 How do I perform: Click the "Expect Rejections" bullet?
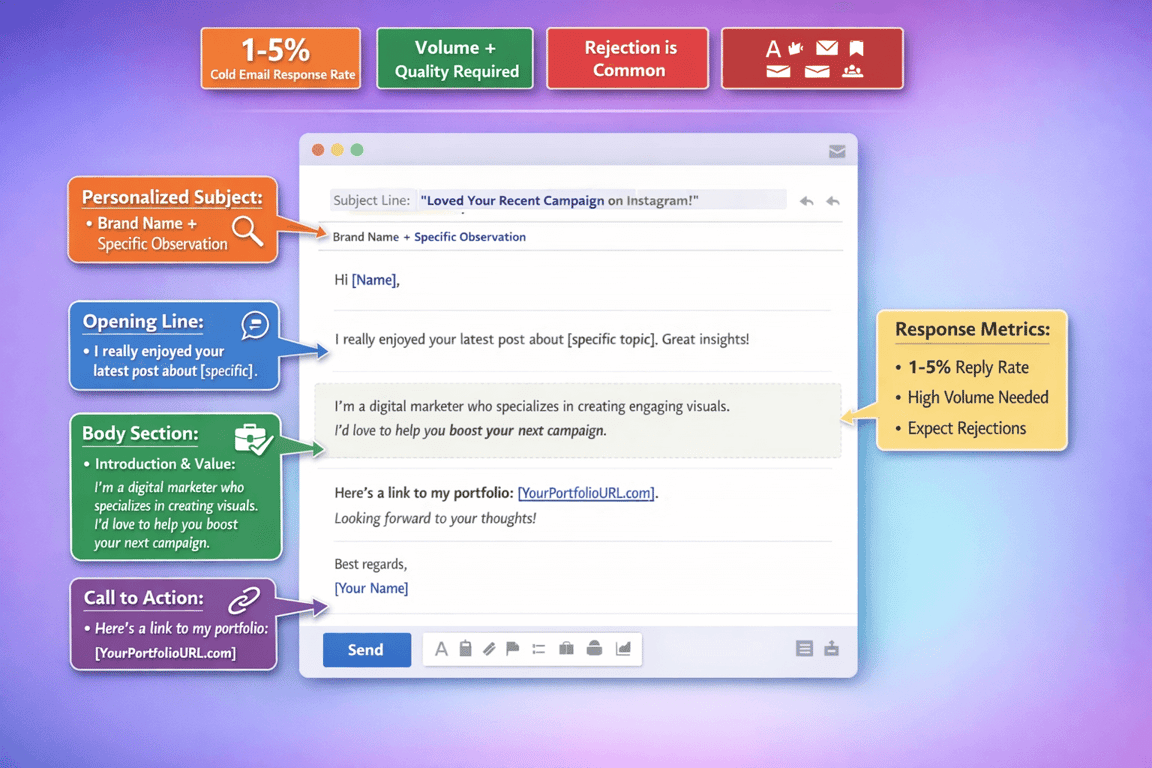click(x=967, y=428)
